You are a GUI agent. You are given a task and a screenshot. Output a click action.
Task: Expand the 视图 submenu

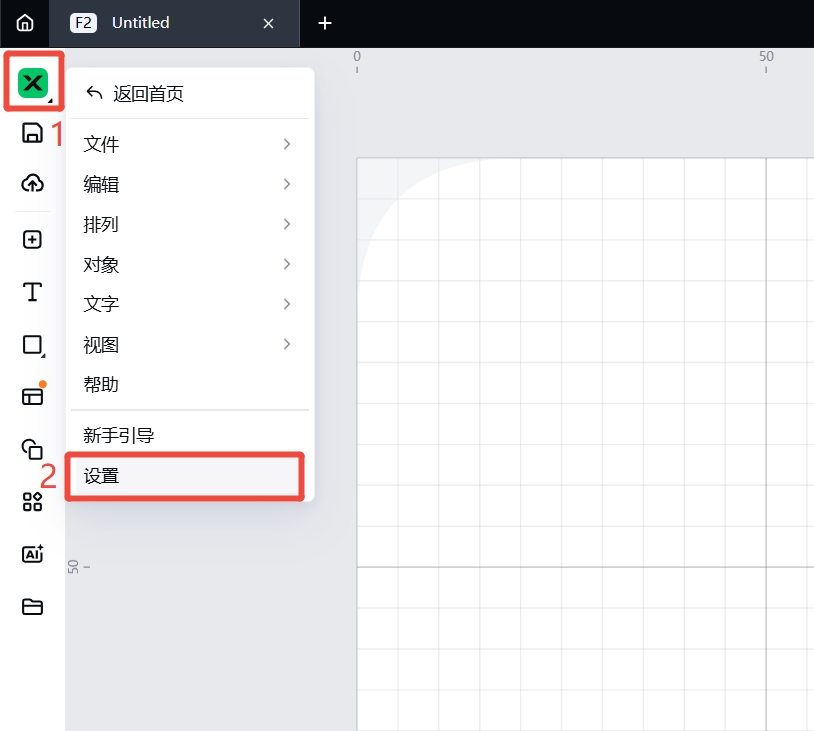(x=188, y=345)
